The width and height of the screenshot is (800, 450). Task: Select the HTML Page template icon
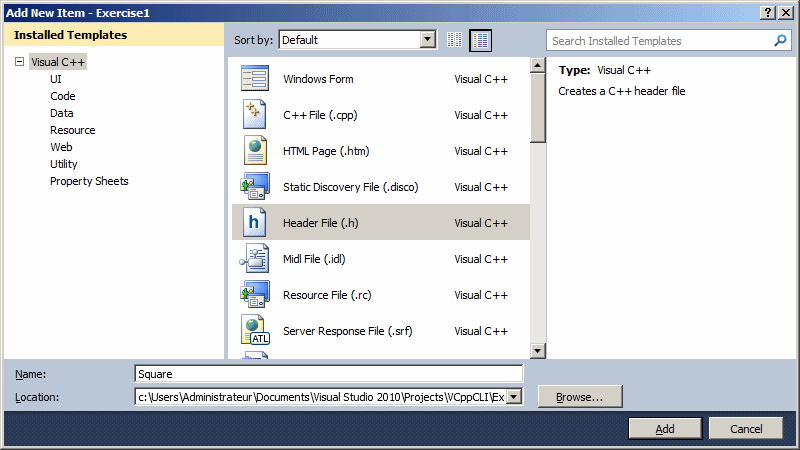(x=255, y=151)
